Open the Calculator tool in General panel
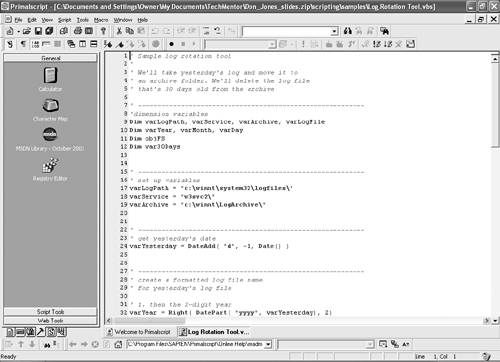The height and width of the screenshot is (362, 500). (x=50, y=79)
